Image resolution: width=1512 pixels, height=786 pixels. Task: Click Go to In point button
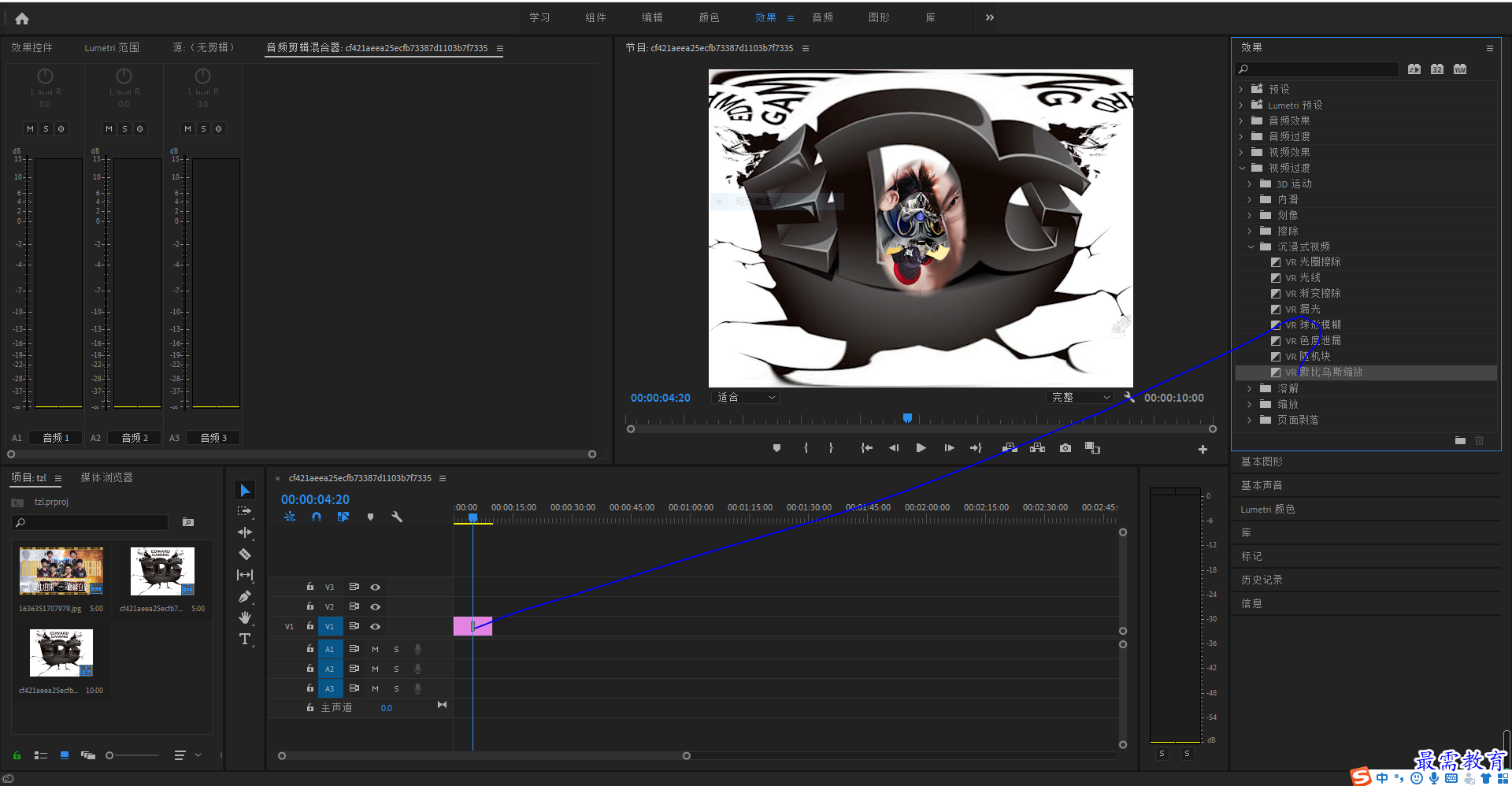tap(866, 448)
